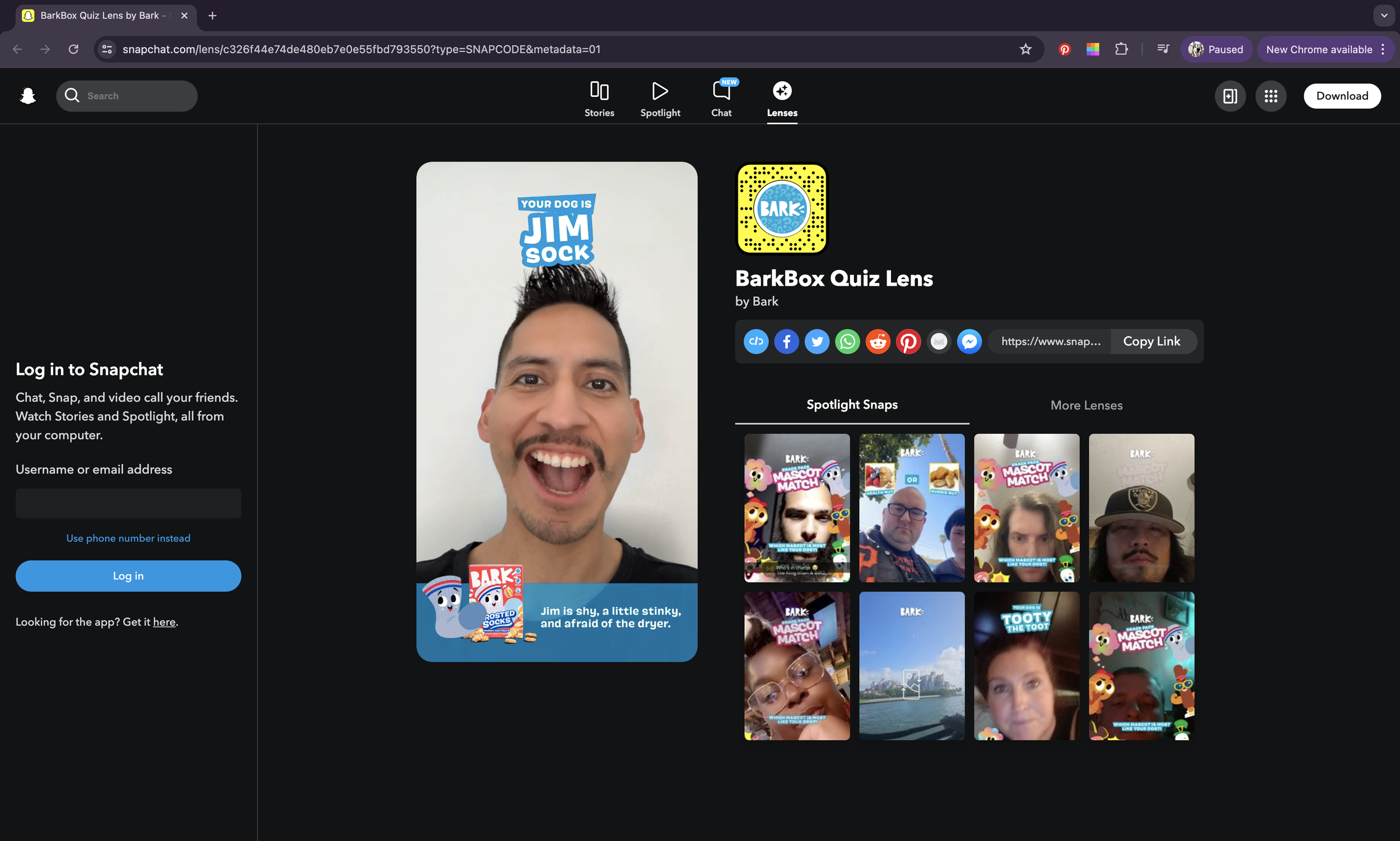Screen dimensions: 1400x841
Task: Open Chat from top navigation
Action: [721, 99]
